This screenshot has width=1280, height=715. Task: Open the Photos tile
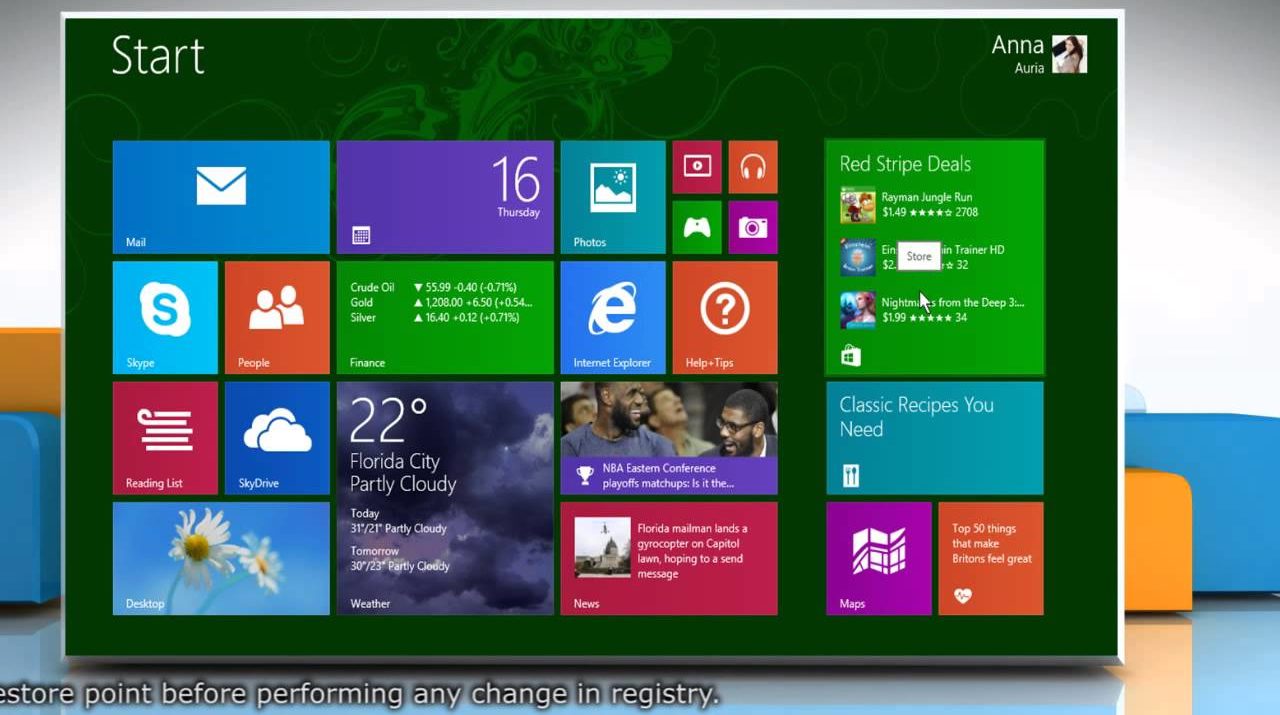[x=612, y=197]
